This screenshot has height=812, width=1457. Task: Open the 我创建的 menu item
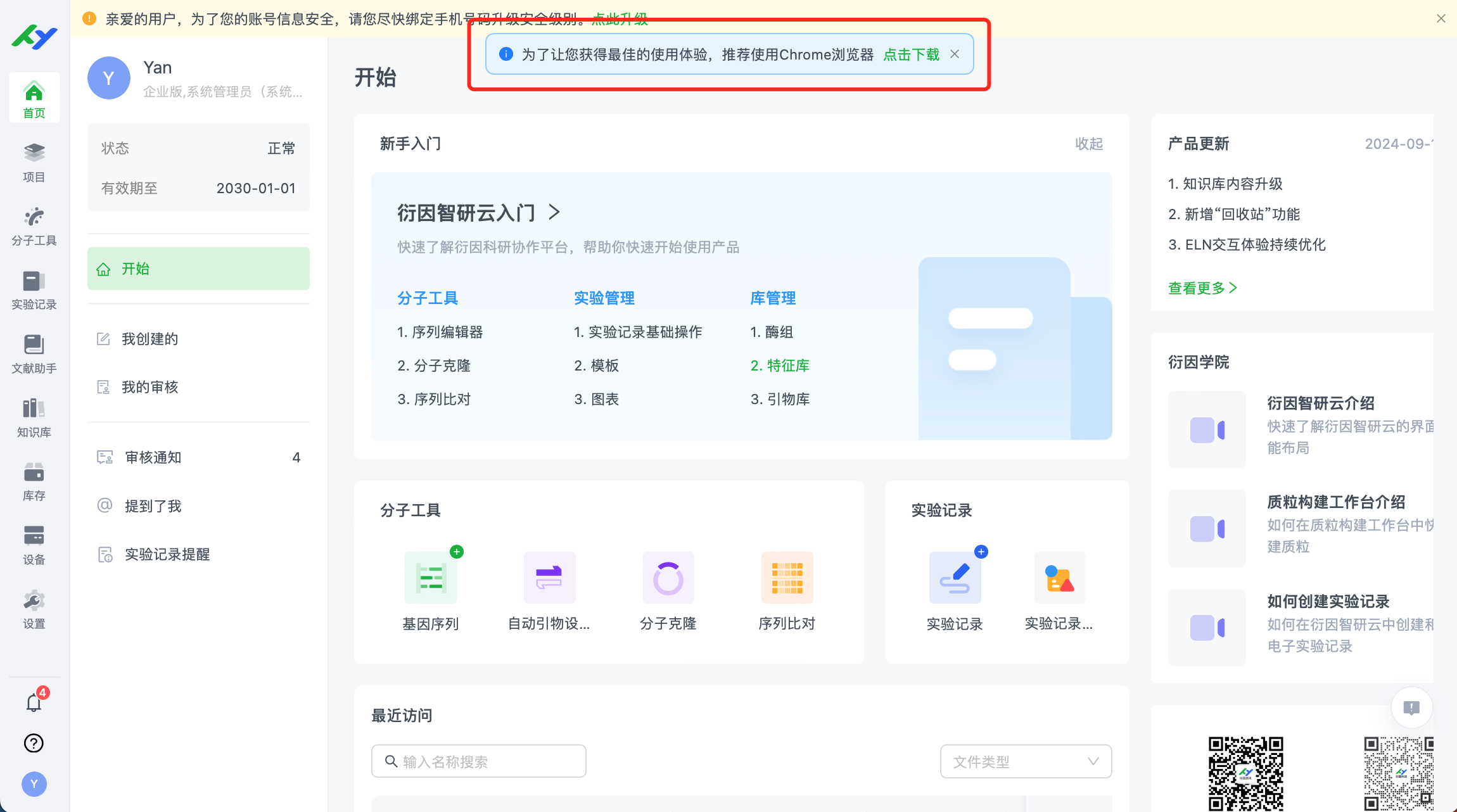[150, 338]
